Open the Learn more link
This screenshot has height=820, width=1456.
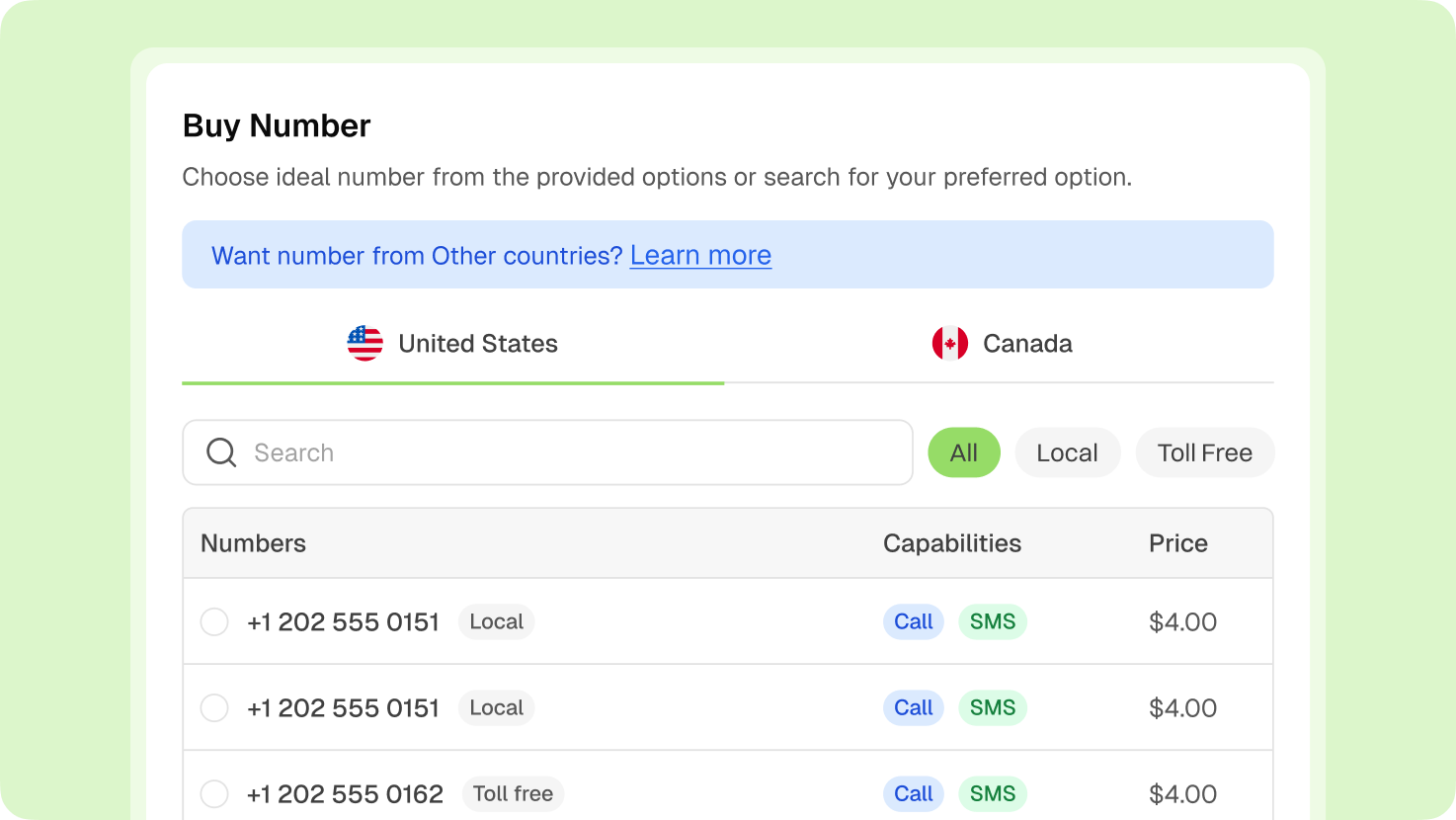700,255
